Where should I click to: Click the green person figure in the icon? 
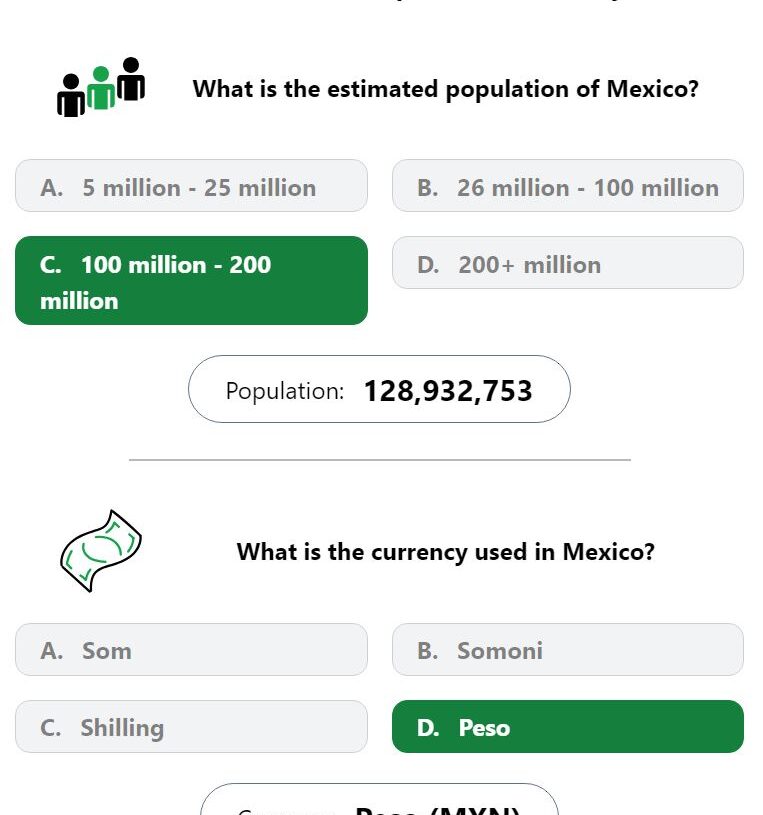[101, 88]
